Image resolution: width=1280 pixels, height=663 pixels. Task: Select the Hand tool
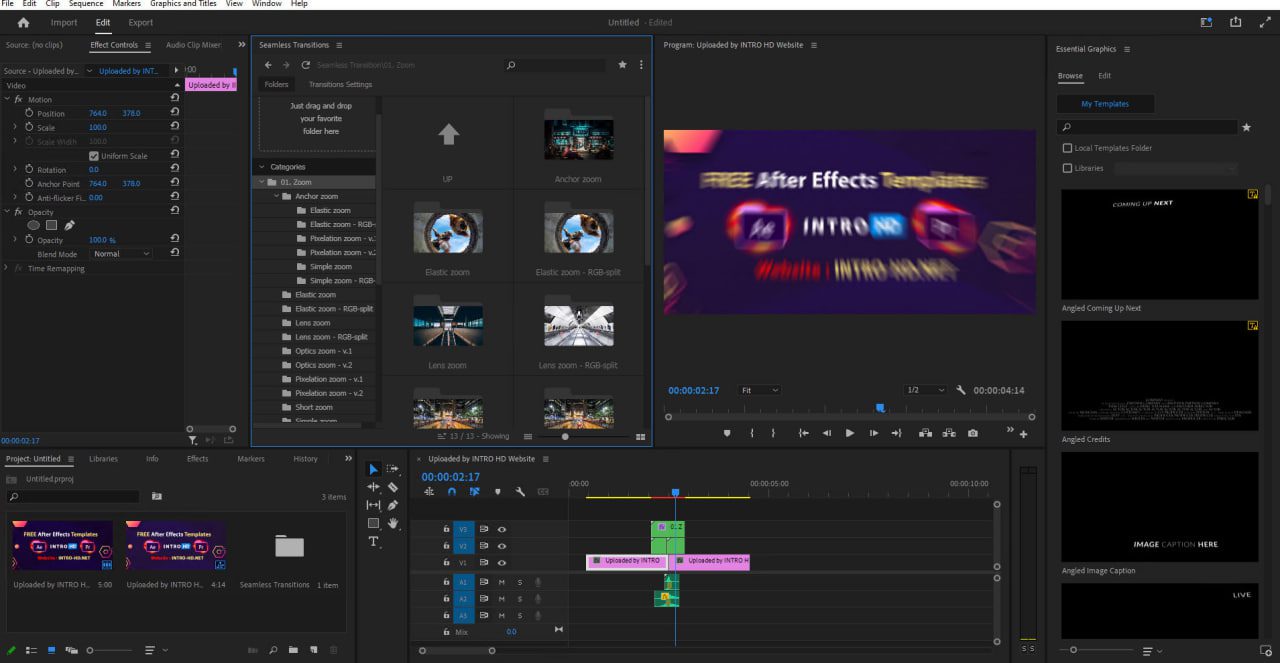tap(393, 523)
